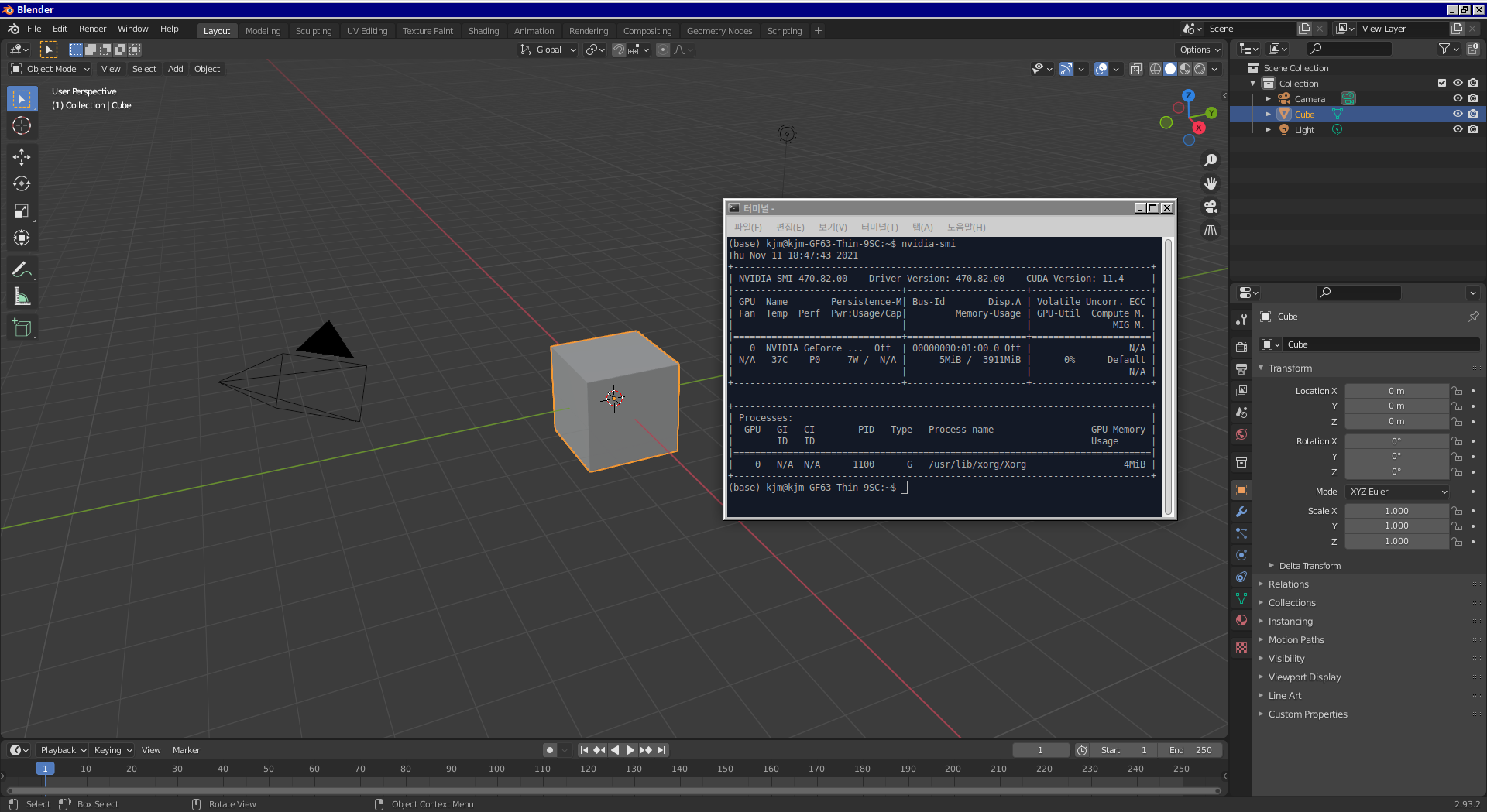
Task: Hide Light in viewport via eye icon
Action: click(1458, 129)
